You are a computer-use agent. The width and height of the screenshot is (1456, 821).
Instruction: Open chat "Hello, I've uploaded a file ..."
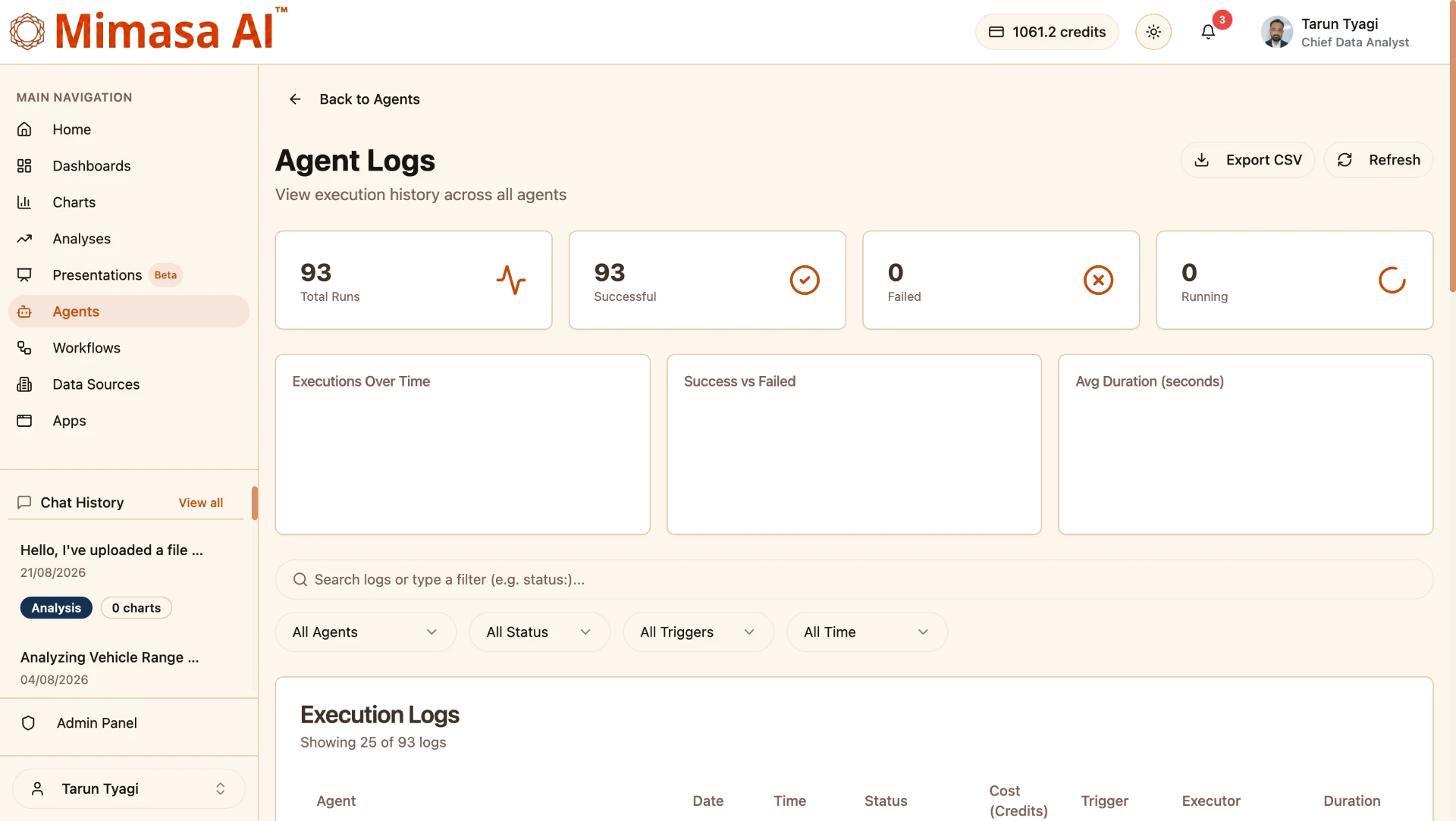point(111,550)
